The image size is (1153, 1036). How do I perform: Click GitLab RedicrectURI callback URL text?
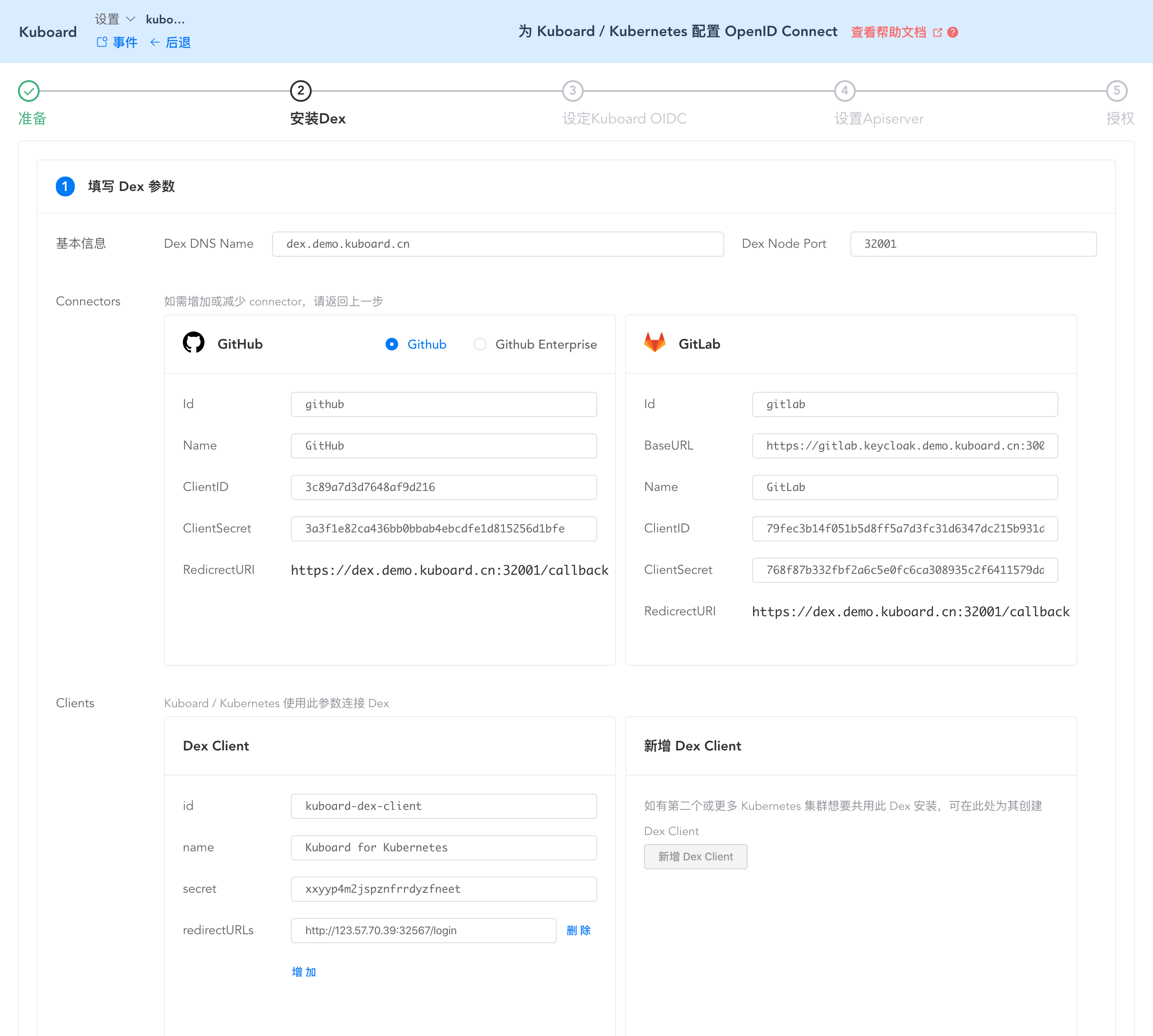(x=911, y=611)
